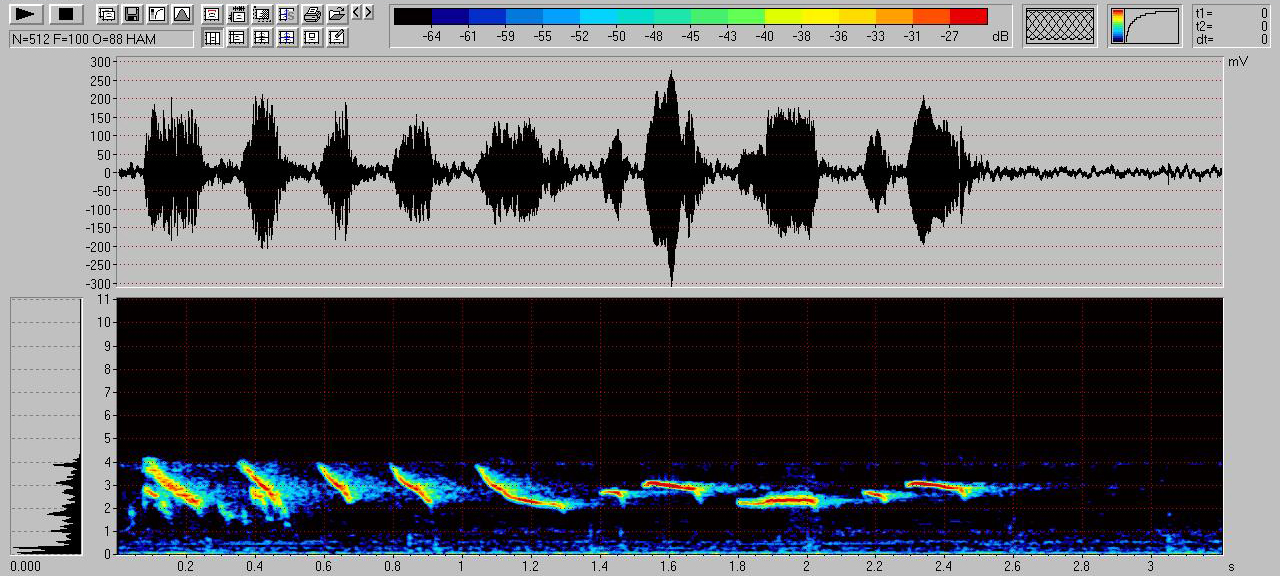The height and width of the screenshot is (576, 1280).
Task: Click the bell-curve window function icon
Action: click(181, 15)
